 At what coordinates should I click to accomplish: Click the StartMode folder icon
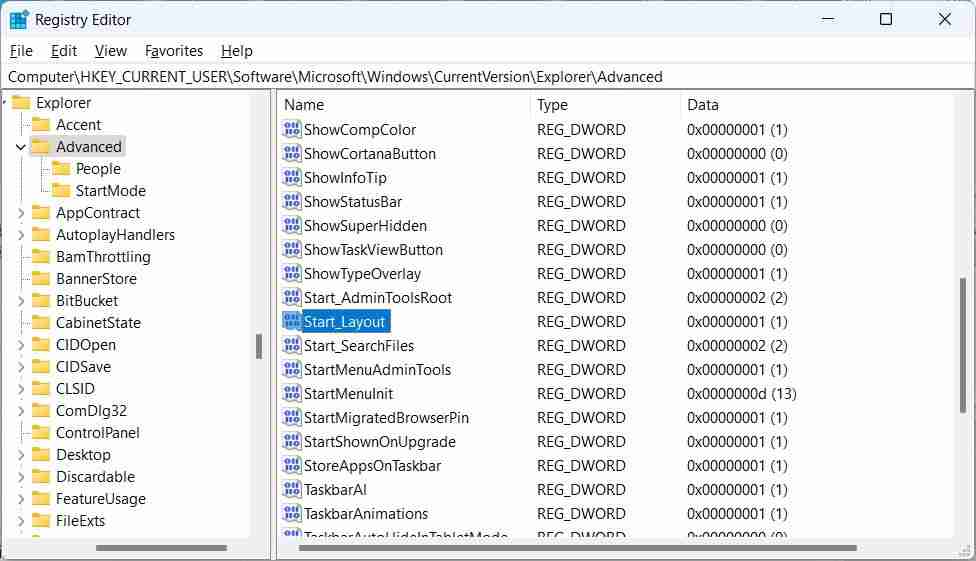coord(61,190)
